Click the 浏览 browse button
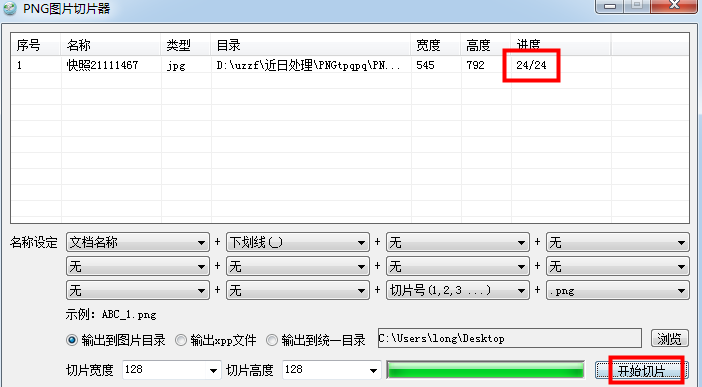Image resolution: width=702 pixels, height=387 pixels. 669,339
